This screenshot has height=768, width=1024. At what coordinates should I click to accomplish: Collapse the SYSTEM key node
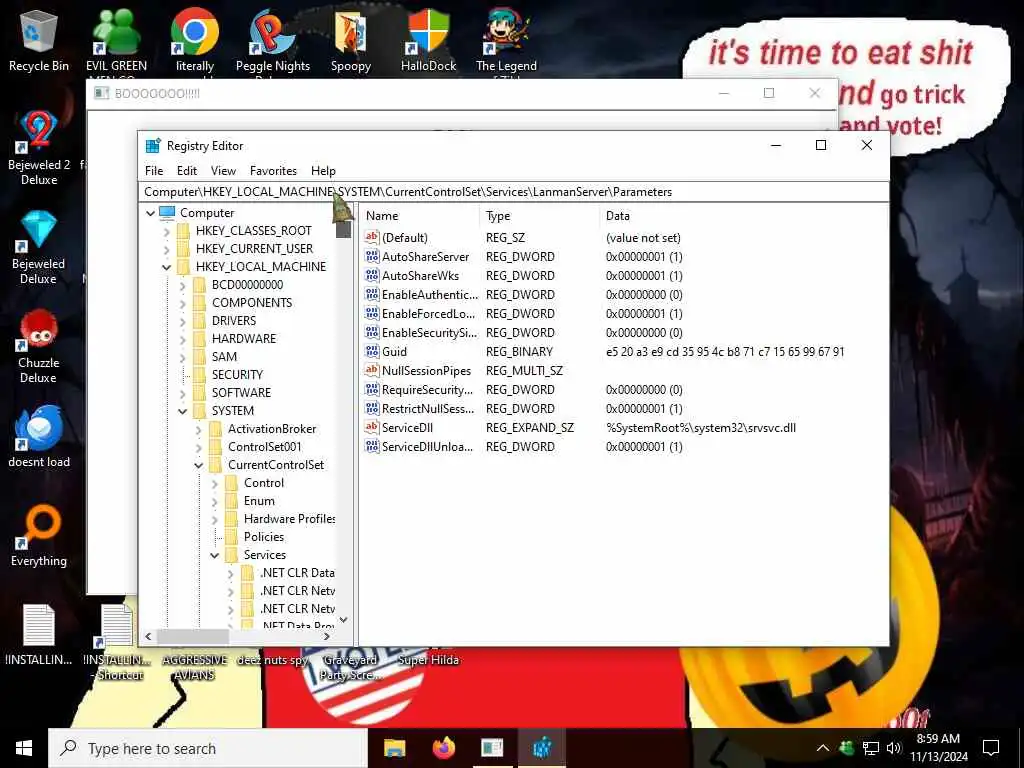pos(182,411)
